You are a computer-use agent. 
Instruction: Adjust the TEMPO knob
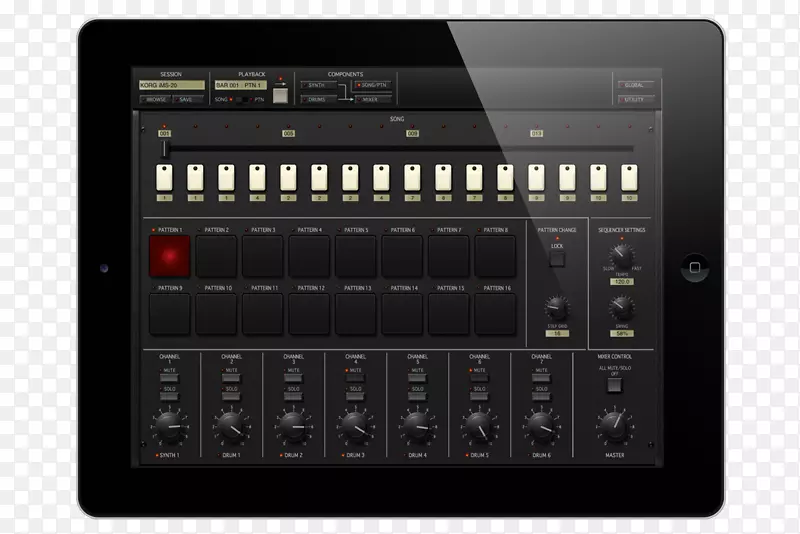pyautogui.click(x=622, y=256)
